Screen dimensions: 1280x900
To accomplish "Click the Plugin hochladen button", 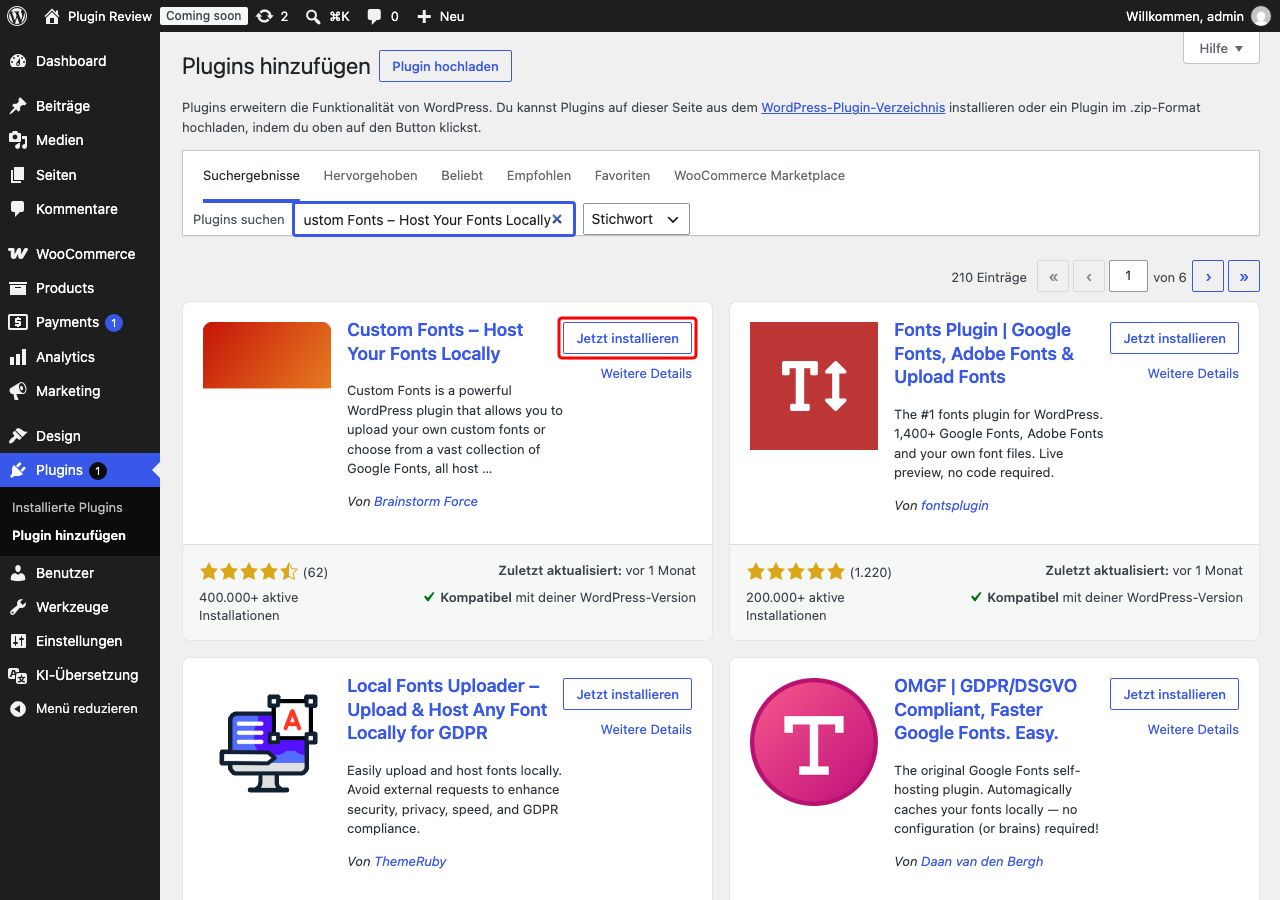I will (445, 66).
